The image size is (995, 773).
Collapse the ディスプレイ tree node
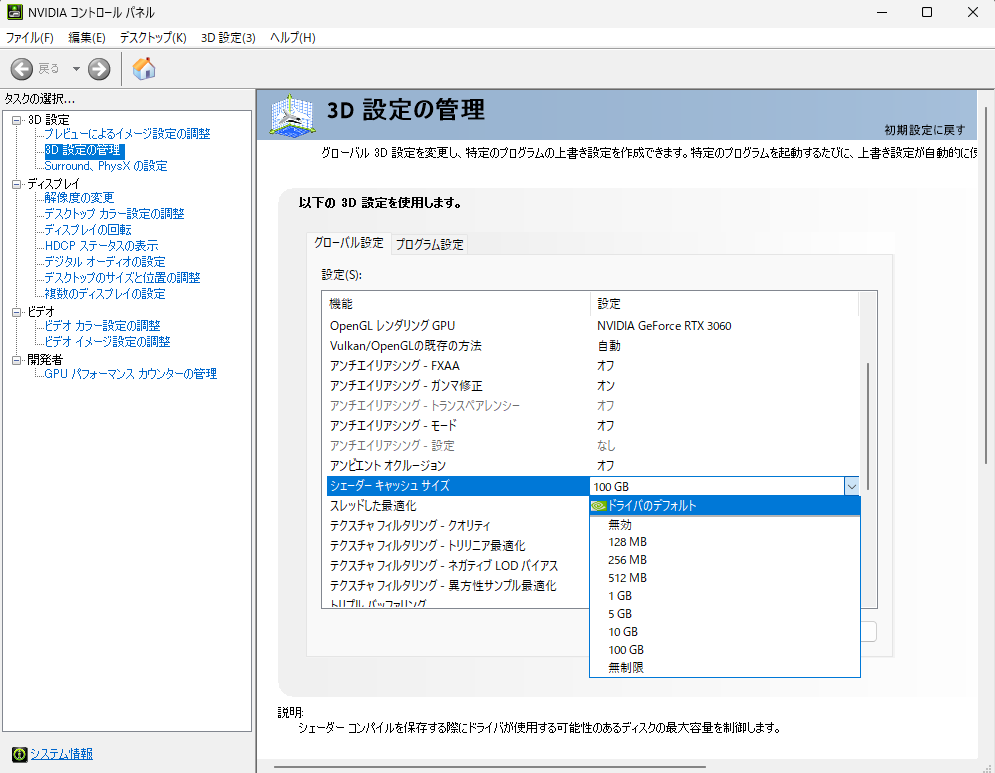coord(16,184)
